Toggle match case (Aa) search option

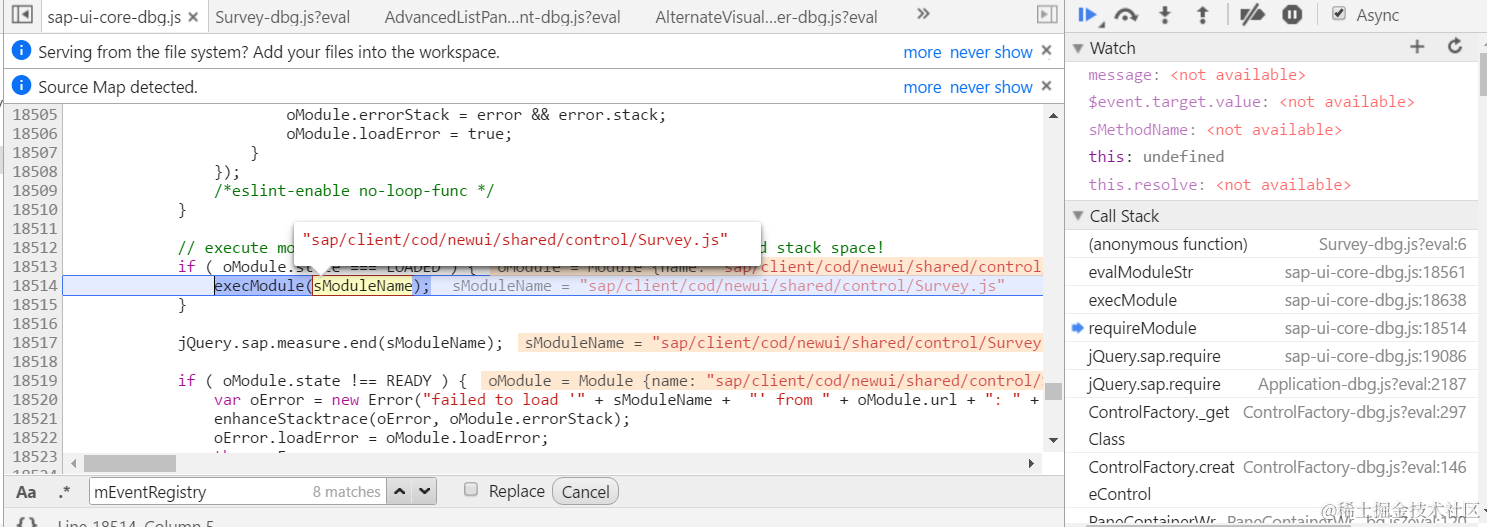tap(27, 492)
